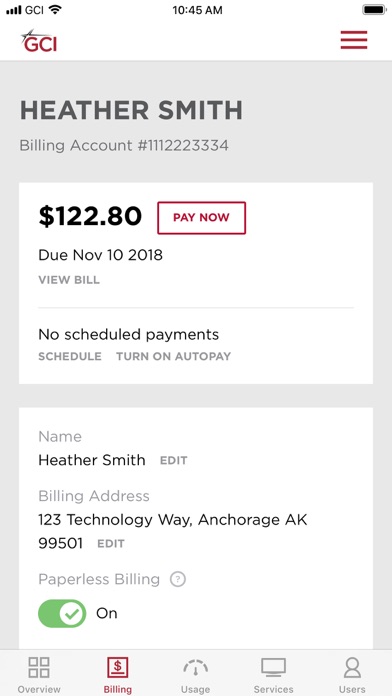Open the Usage gauge icon
Viewport: 392px width, 696px height.
click(195, 668)
